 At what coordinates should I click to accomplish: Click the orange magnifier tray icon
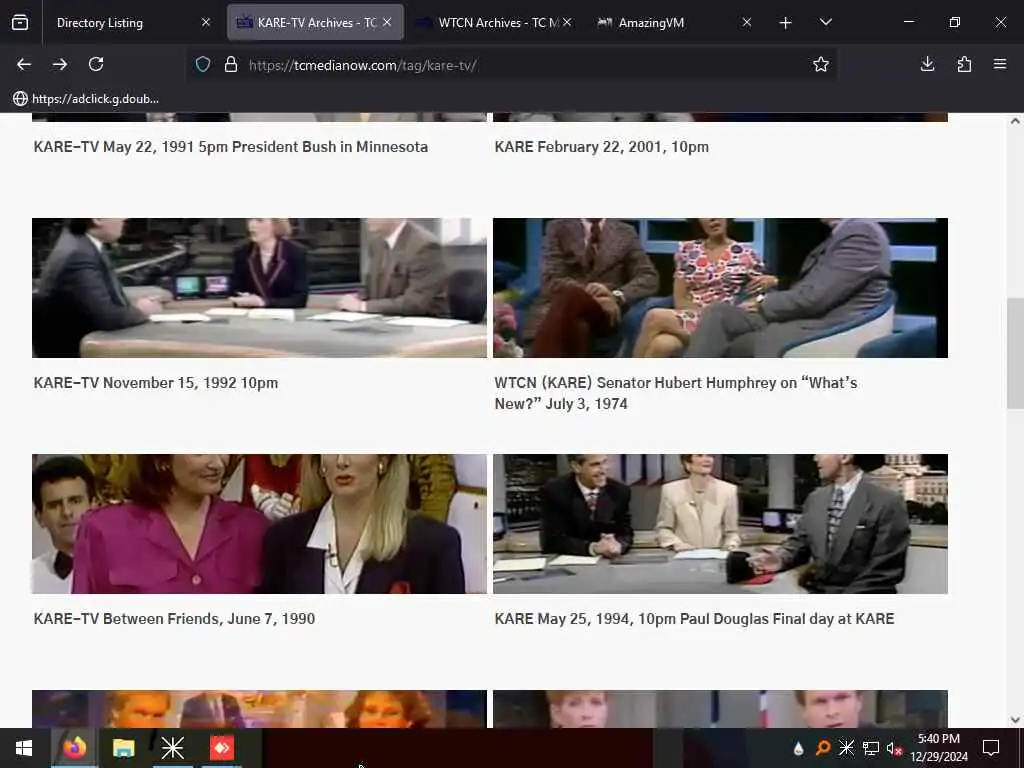coord(823,748)
